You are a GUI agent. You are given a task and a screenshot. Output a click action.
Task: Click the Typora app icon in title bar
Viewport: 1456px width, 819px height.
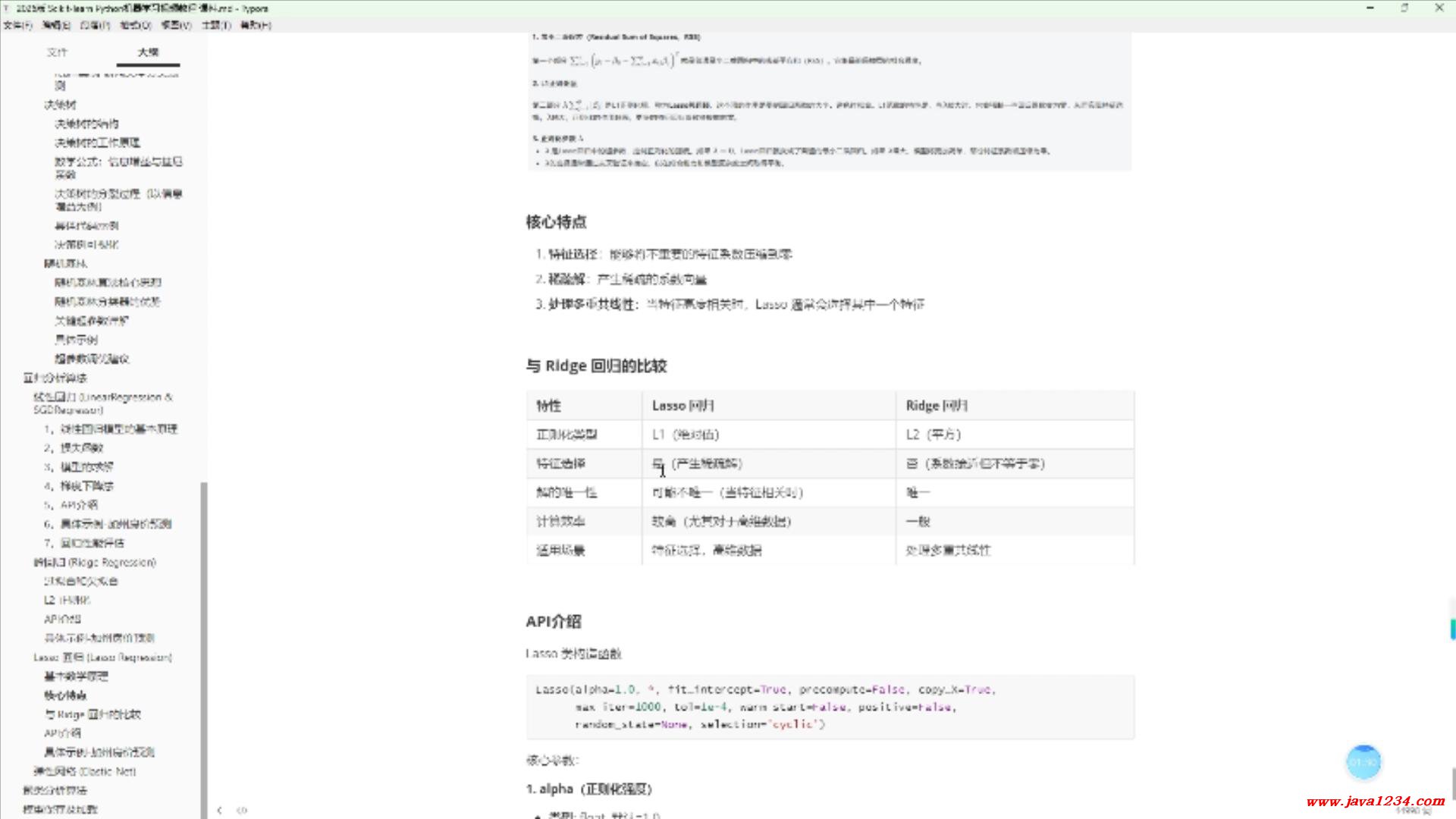[7, 8]
